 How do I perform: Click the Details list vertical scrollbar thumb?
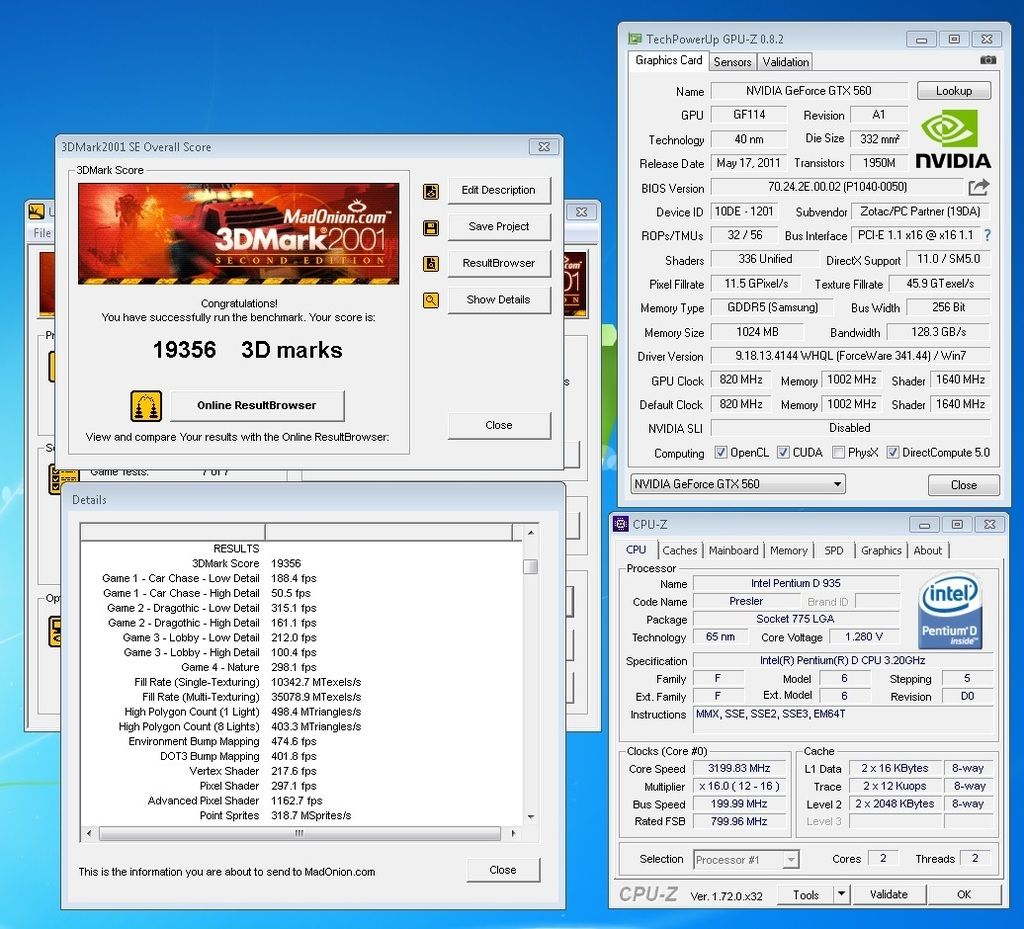(x=530, y=566)
